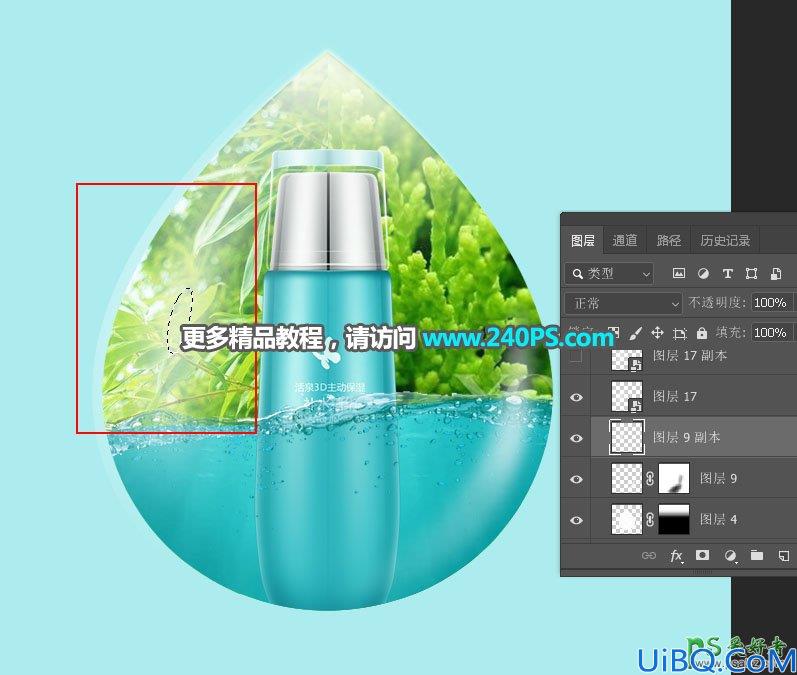
Task: Click layer name 图层 17
Action: (675, 396)
